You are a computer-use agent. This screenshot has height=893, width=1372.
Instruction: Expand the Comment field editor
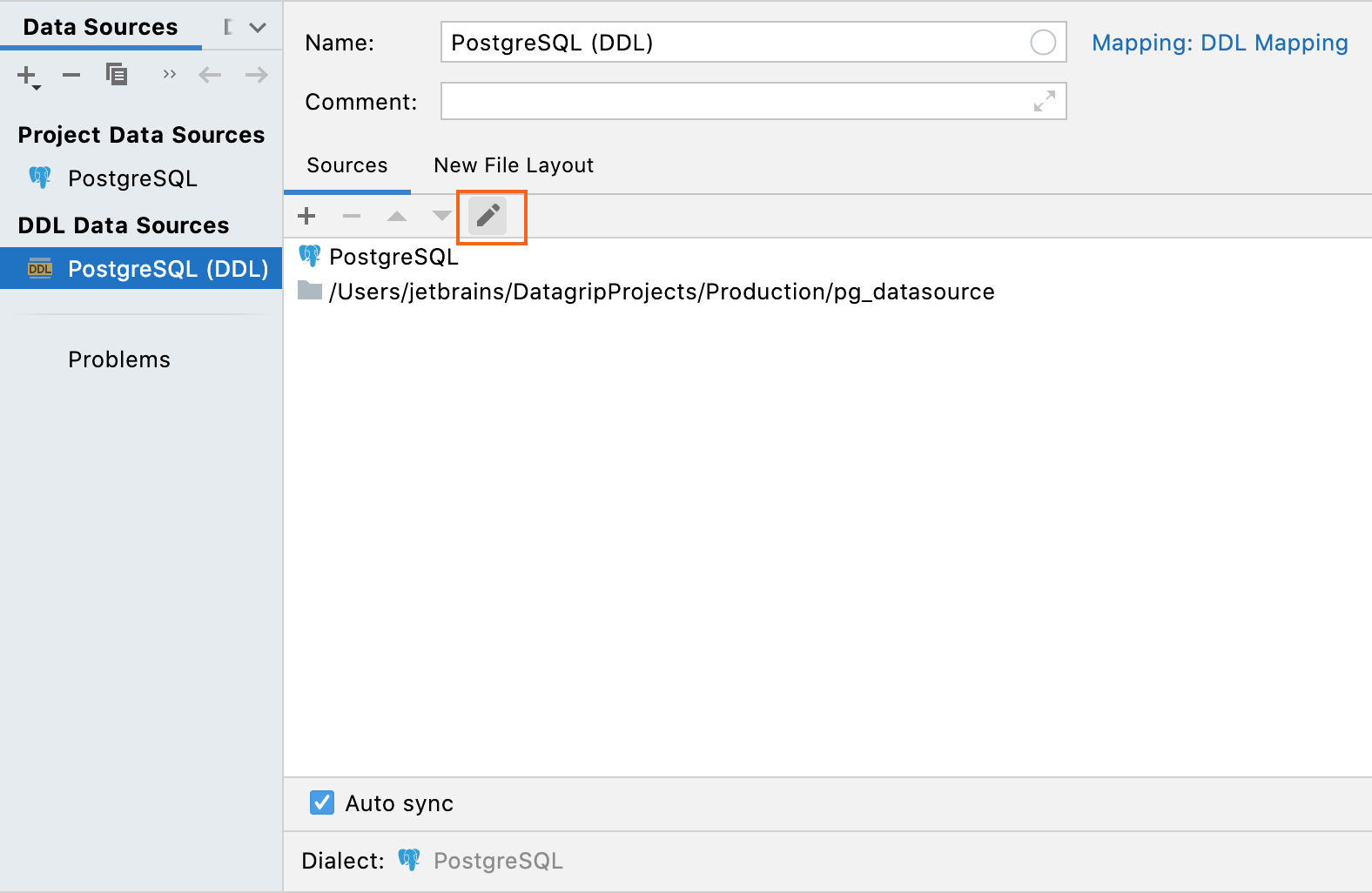point(1045,102)
